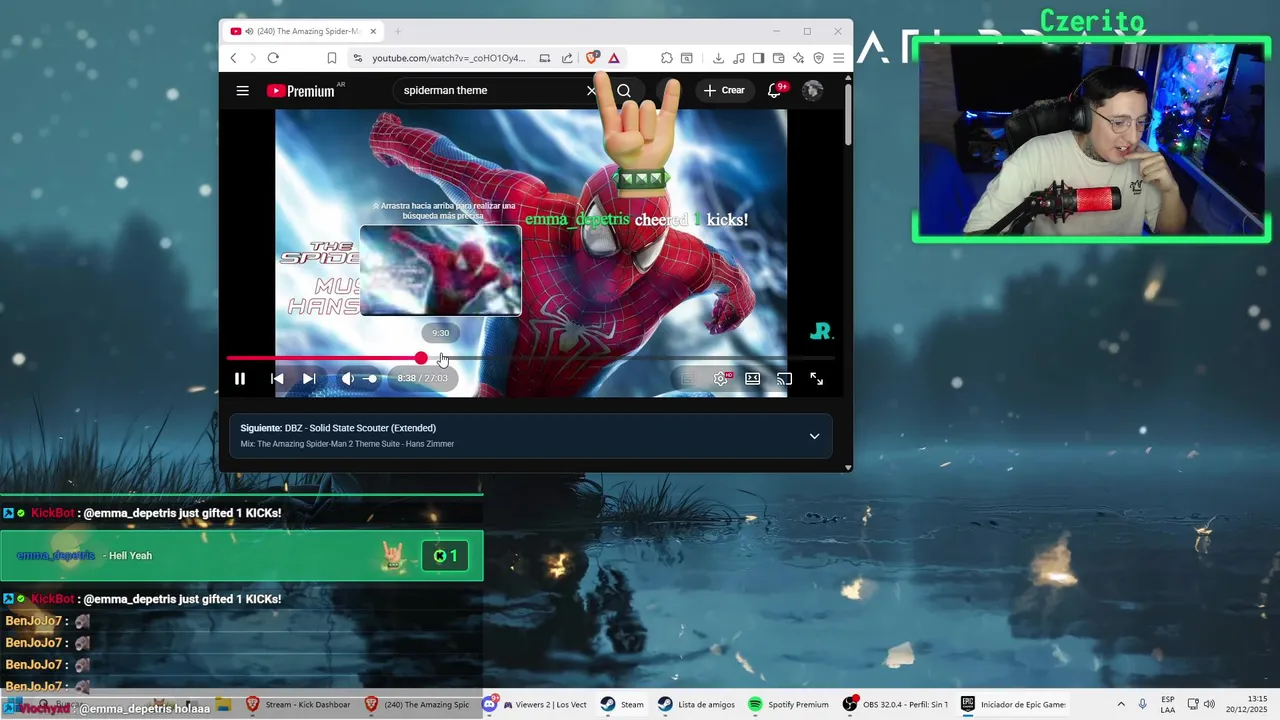
Task: Open Leo AI sparkle icon
Action: 798,58
